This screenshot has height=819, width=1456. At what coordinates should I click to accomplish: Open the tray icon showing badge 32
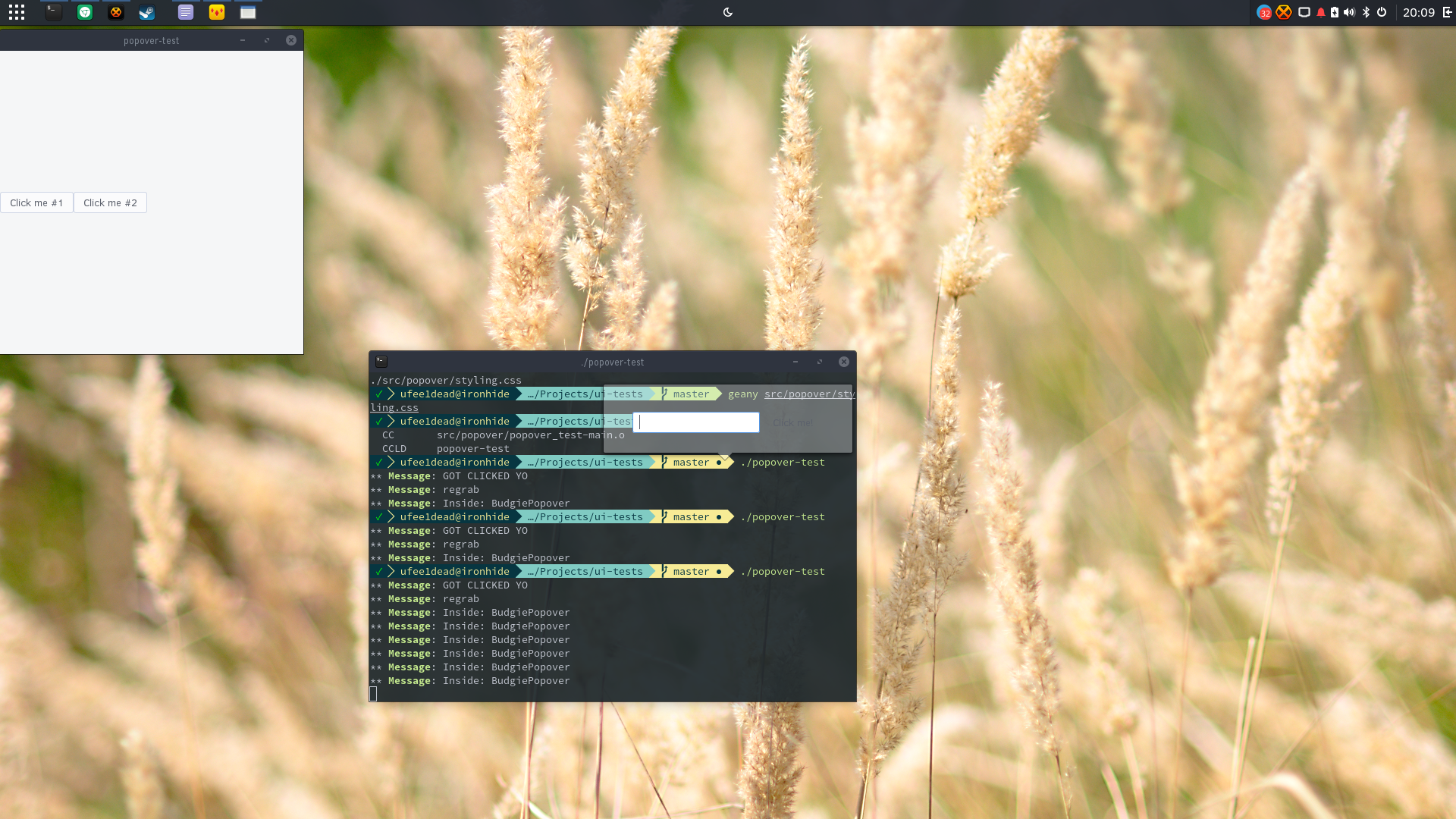1264,12
